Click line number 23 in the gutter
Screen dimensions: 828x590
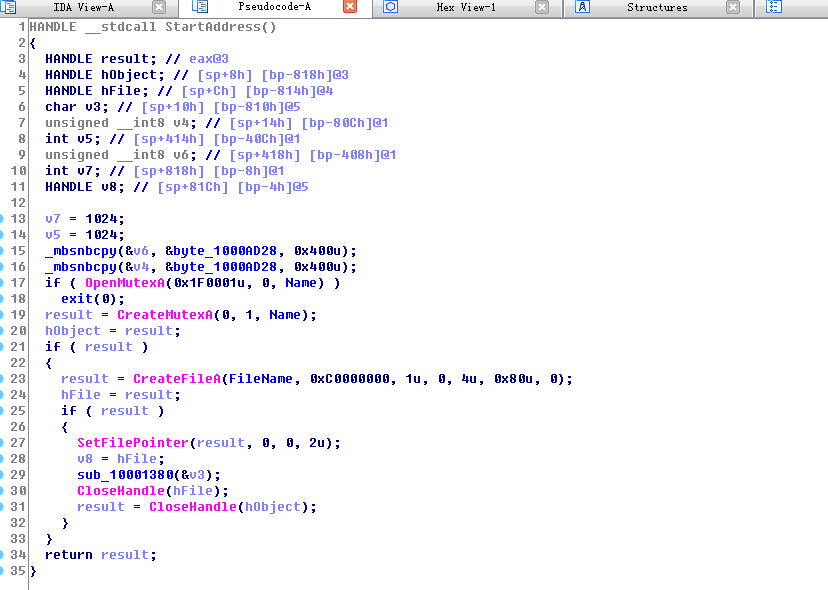click(18, 379)
